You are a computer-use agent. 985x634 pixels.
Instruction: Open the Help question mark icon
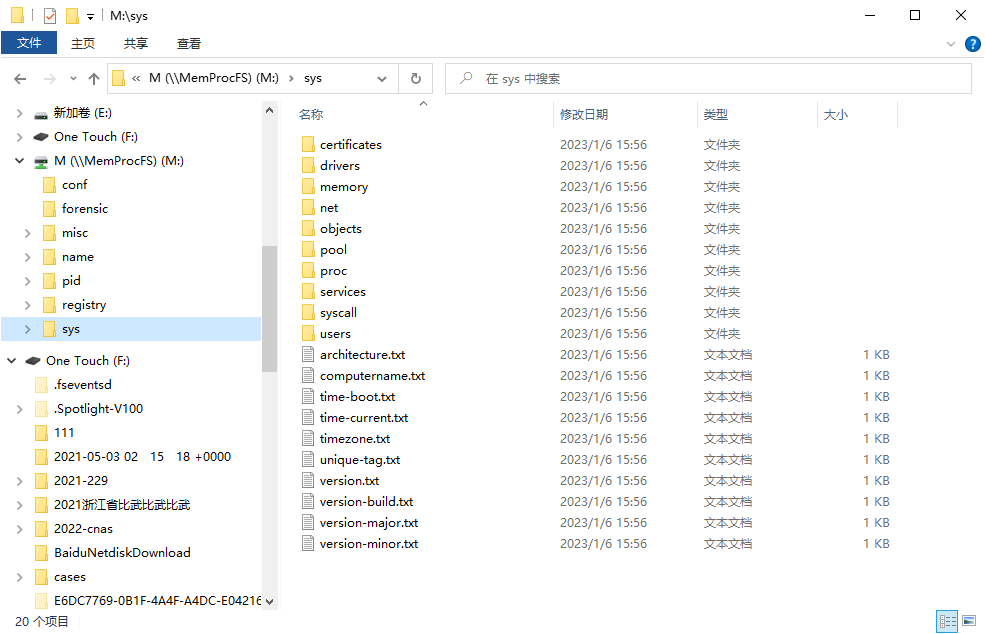tap(972, 44)
